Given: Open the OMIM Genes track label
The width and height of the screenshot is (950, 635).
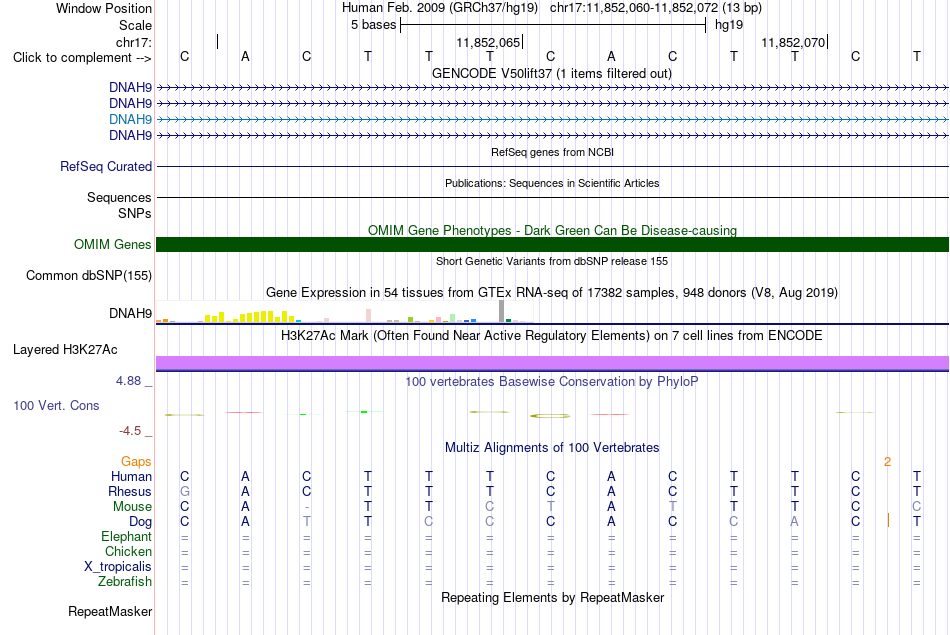Looking at the screenshot, I should (x=113, y=244).
